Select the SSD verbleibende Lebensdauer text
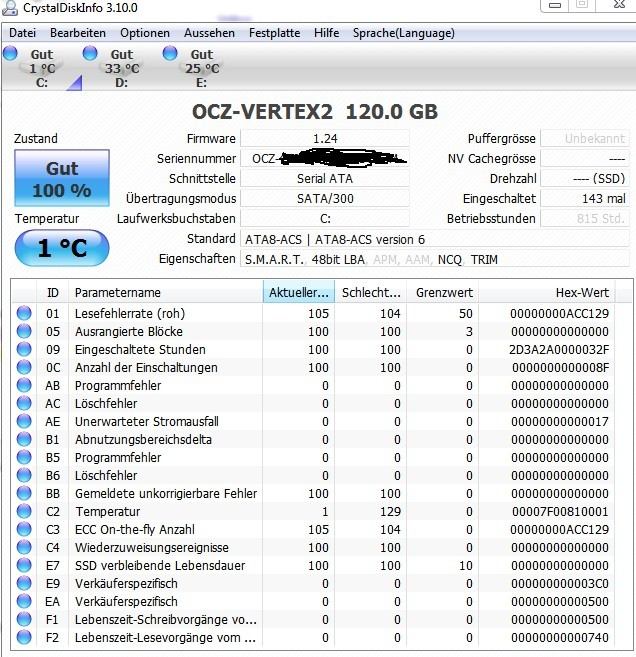Image resolution: width=636 pixels, height=657 pixels. [160, 566]
